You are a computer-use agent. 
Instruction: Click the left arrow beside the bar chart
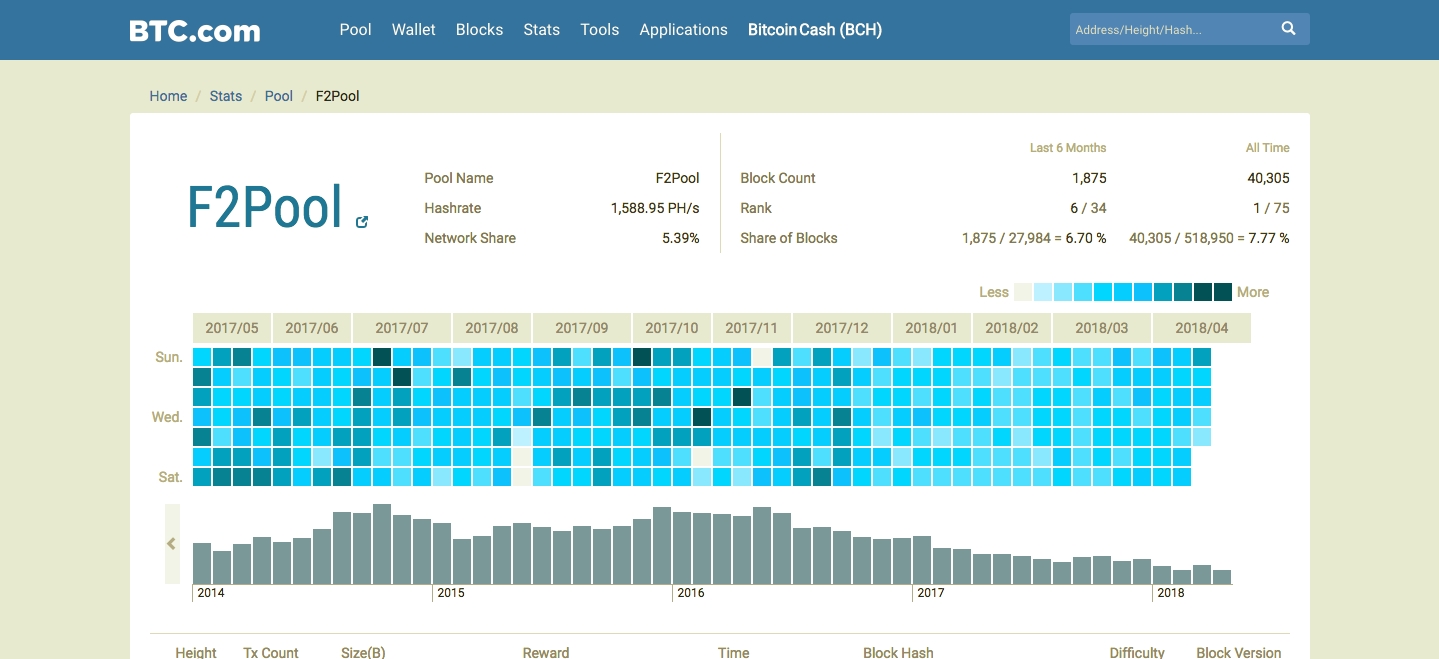click(x=172, y=544)
